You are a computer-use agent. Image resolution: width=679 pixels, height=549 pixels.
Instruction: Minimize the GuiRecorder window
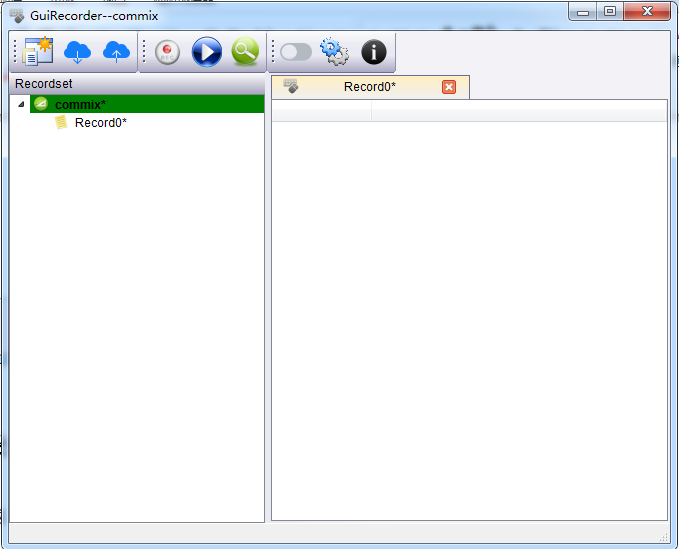583,11
